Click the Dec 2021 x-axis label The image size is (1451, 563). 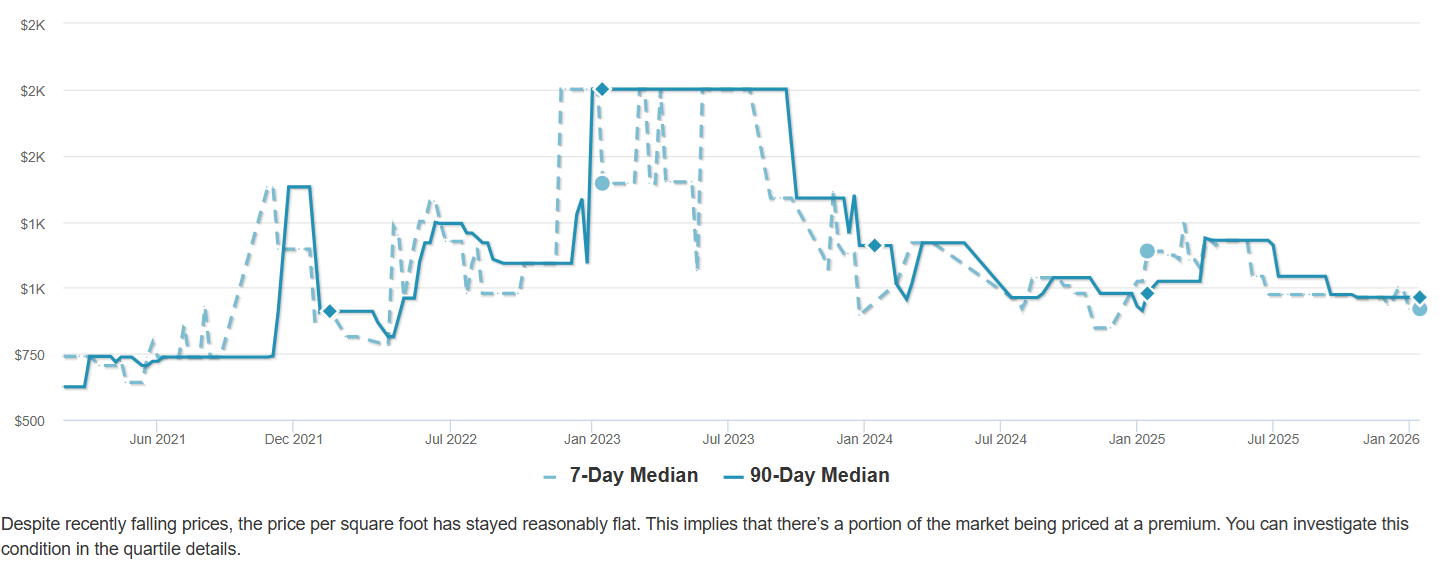tap(293, 438)
